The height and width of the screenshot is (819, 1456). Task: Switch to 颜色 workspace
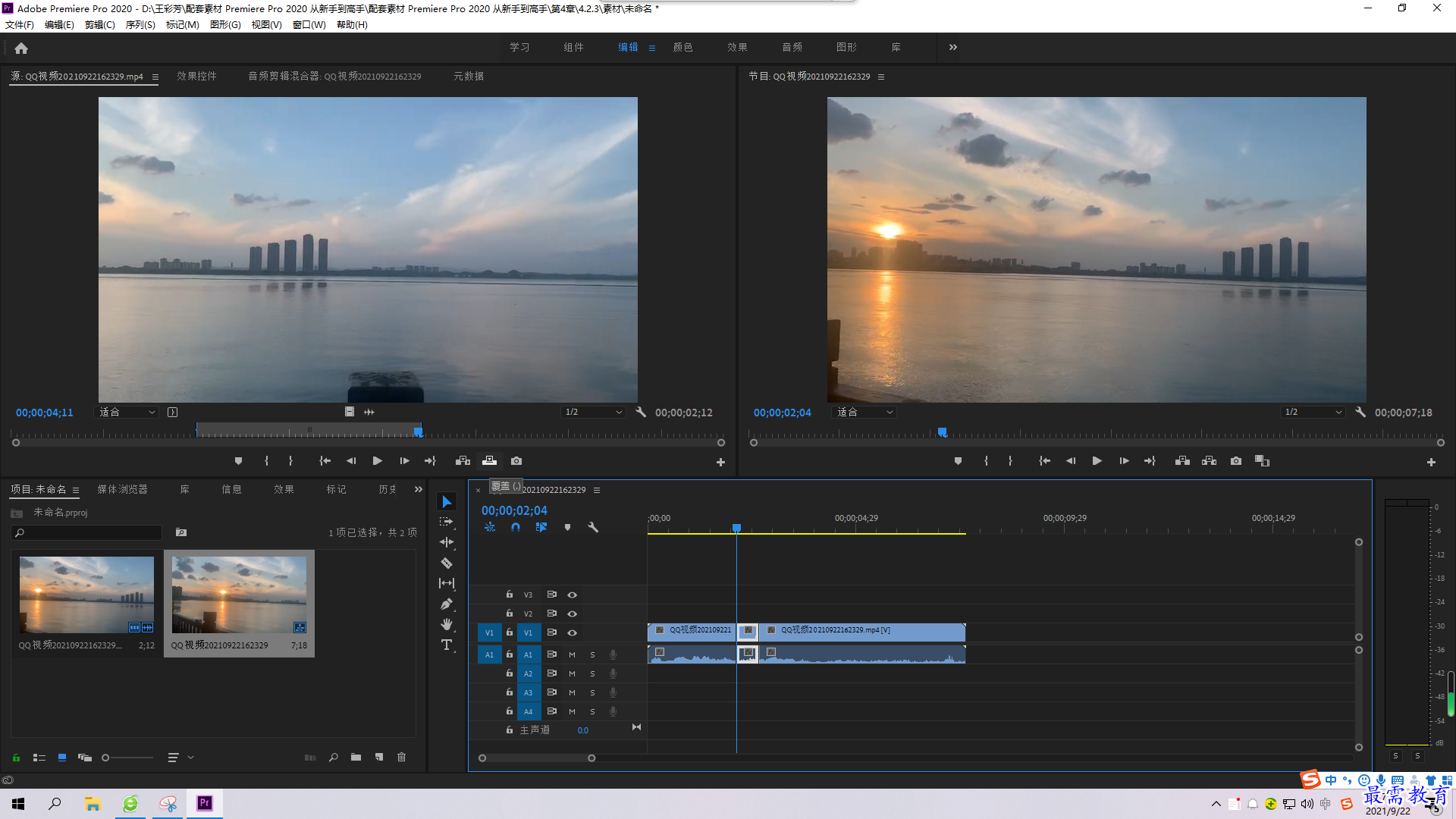point(683,47)
